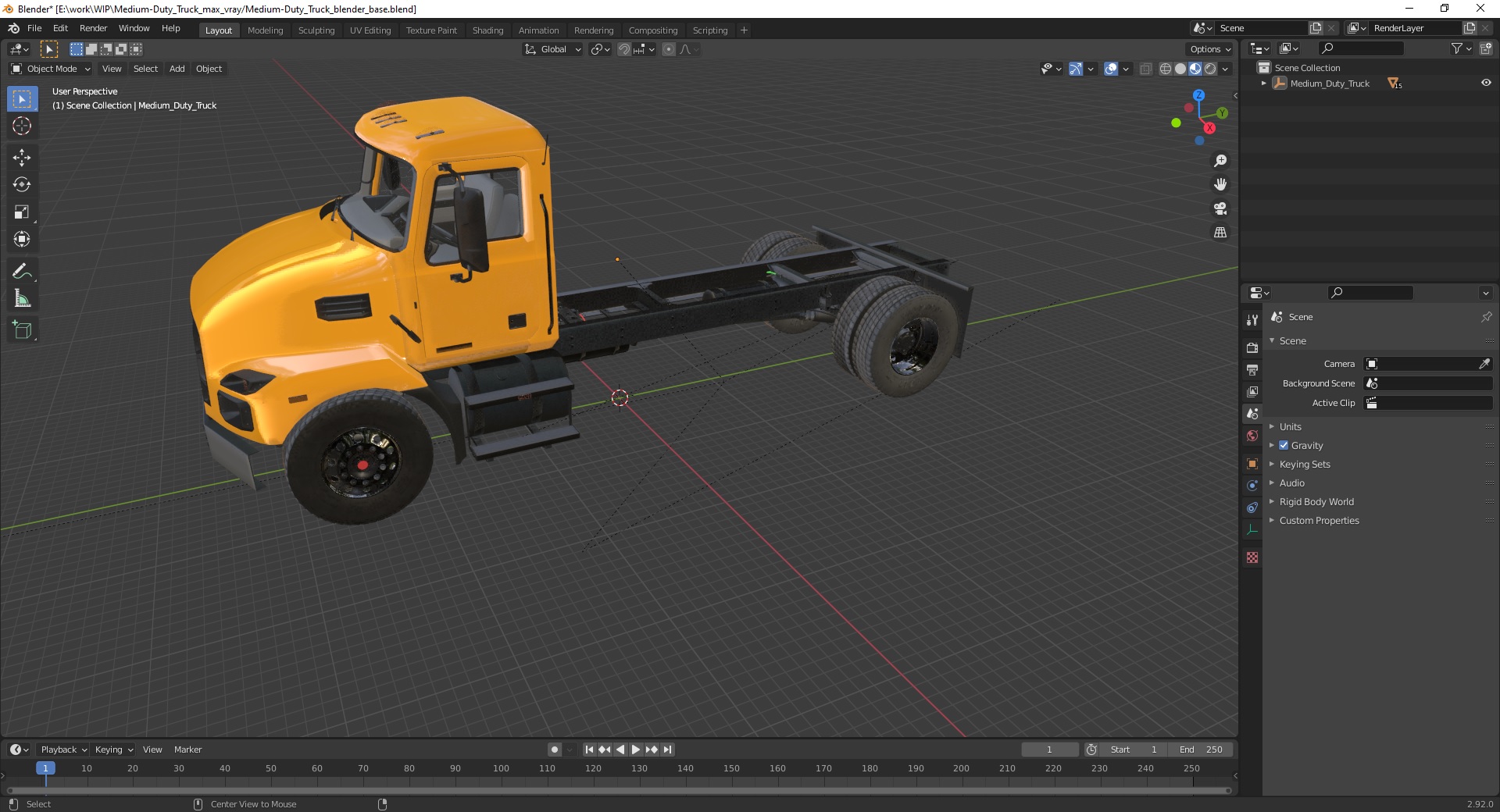Open the World properties tab
This screenshot has width=1500, height=812.
pyautogui.click(x=1252, y=436)
